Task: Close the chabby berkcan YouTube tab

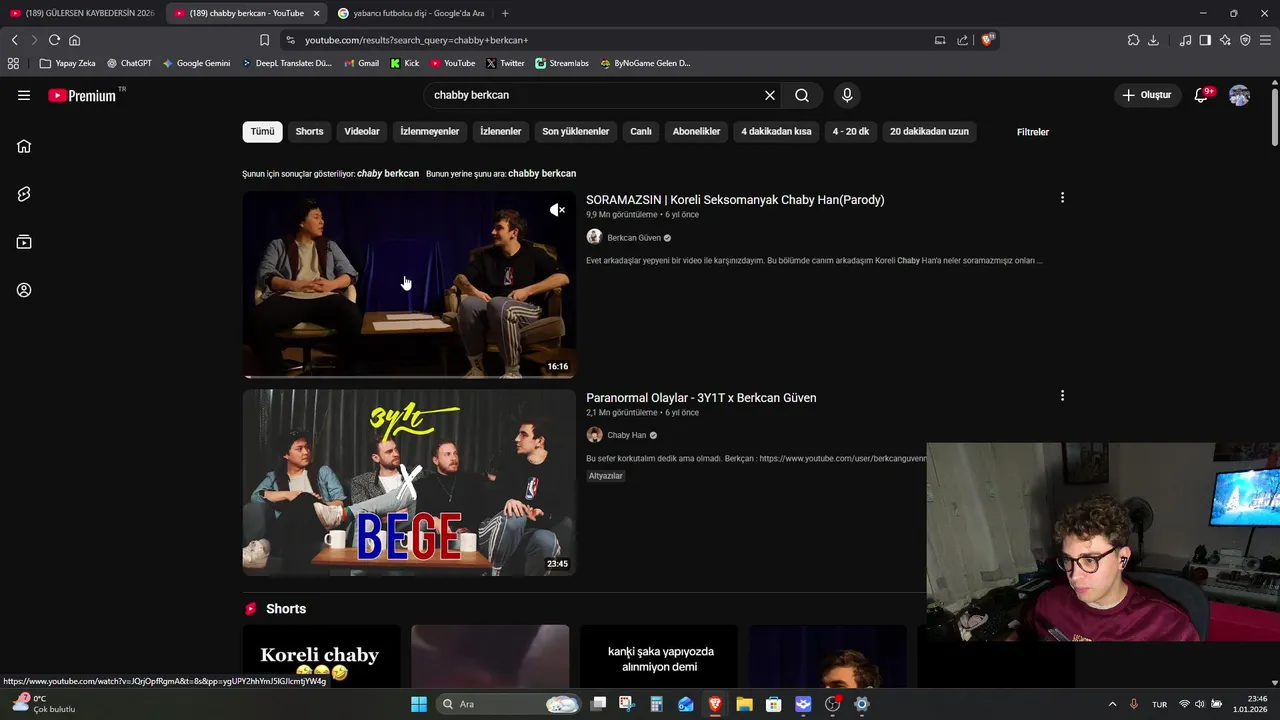Action: (317, 13)
